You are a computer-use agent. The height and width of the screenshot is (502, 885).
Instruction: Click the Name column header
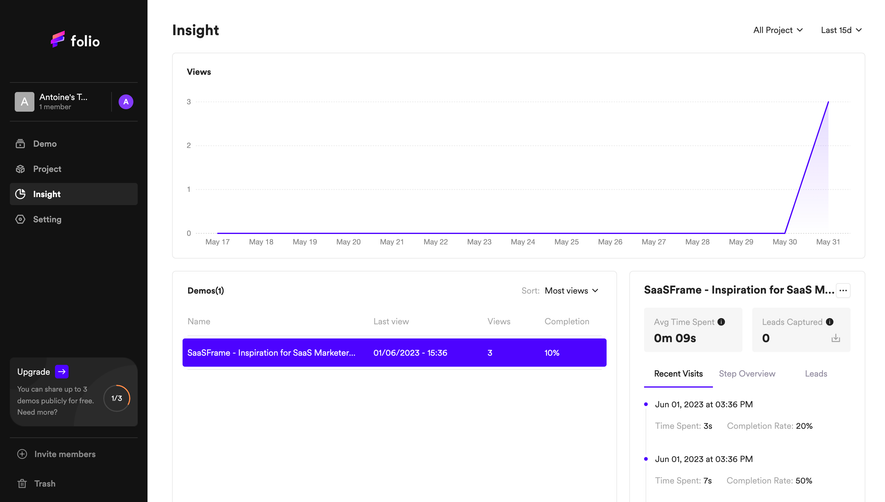(199, 321)
